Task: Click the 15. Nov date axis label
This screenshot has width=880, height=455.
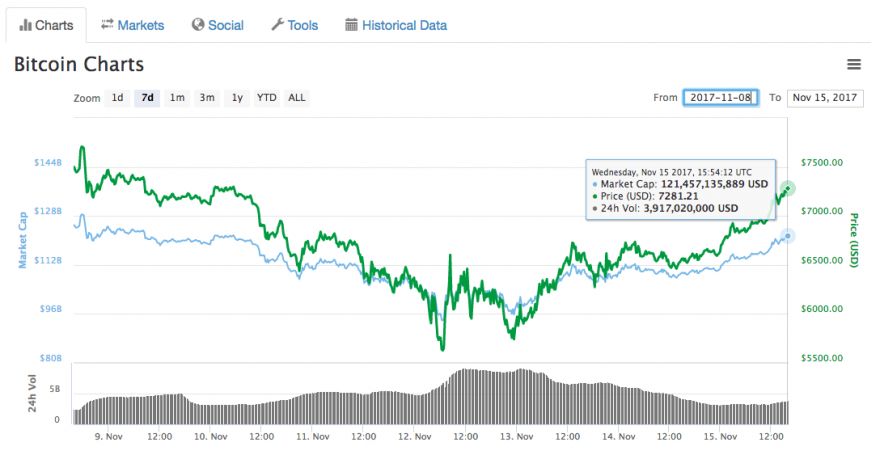Action: 720,436
